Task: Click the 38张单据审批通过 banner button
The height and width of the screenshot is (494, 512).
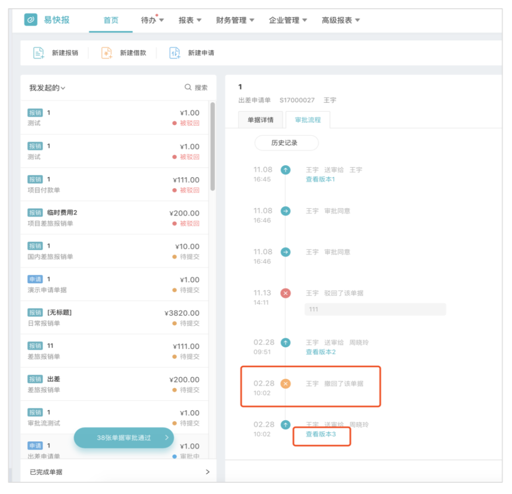Action: [124, 438]
